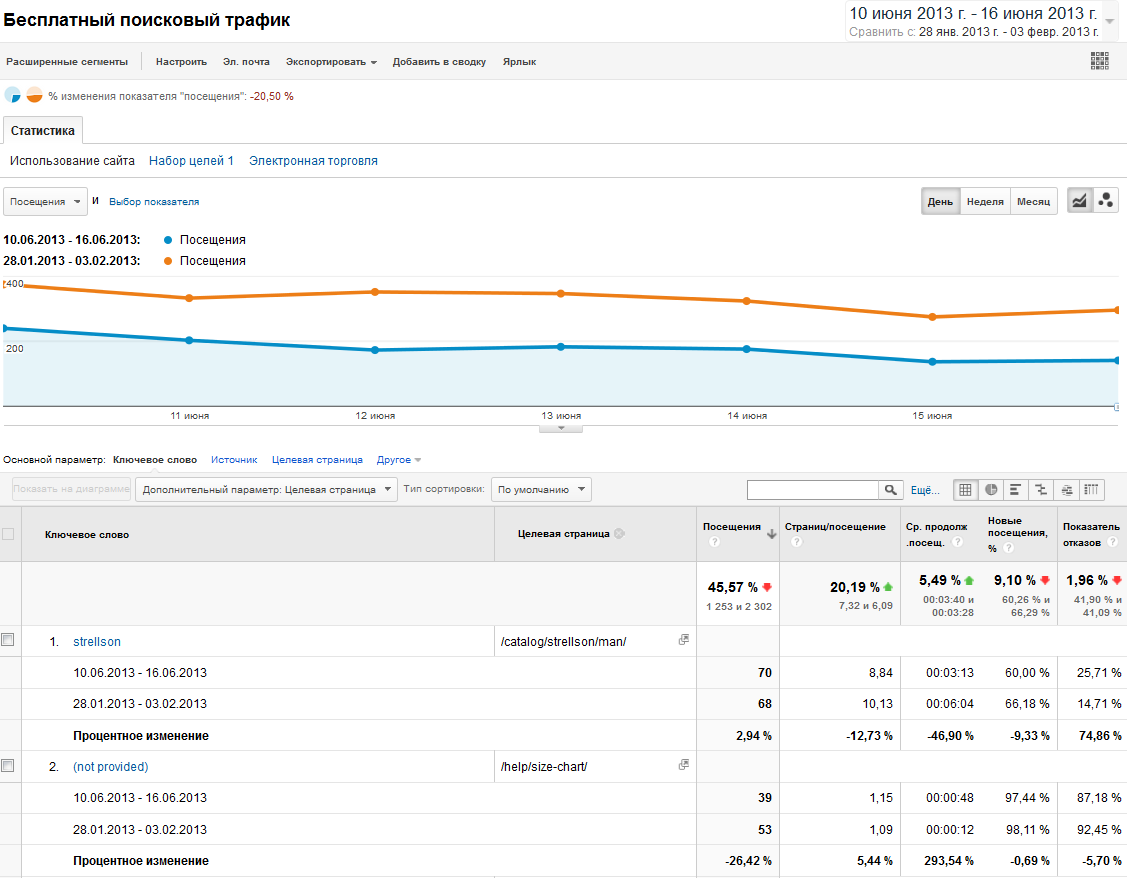Open Дополнительный параметр dropdown
1127x878 pixels.
tap(266, 489)
